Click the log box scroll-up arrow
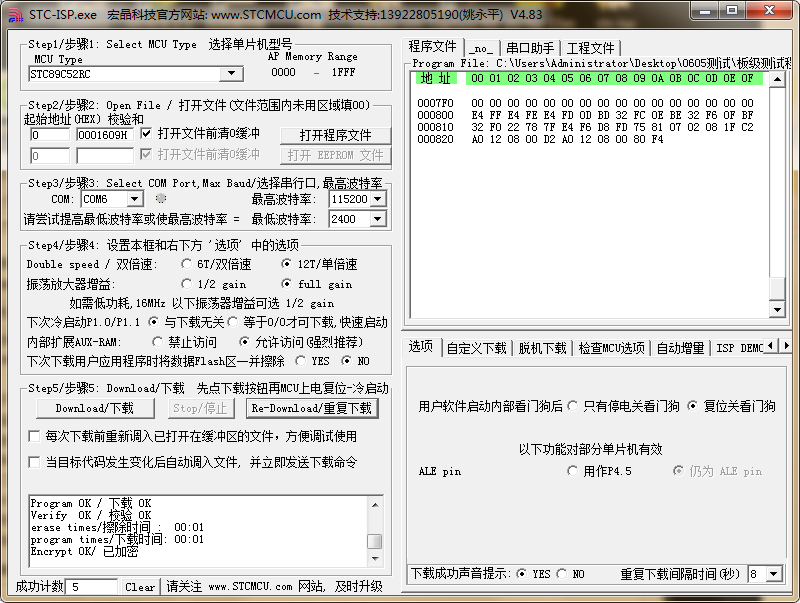Screen dimensions: 800x603 coord(375,505)
